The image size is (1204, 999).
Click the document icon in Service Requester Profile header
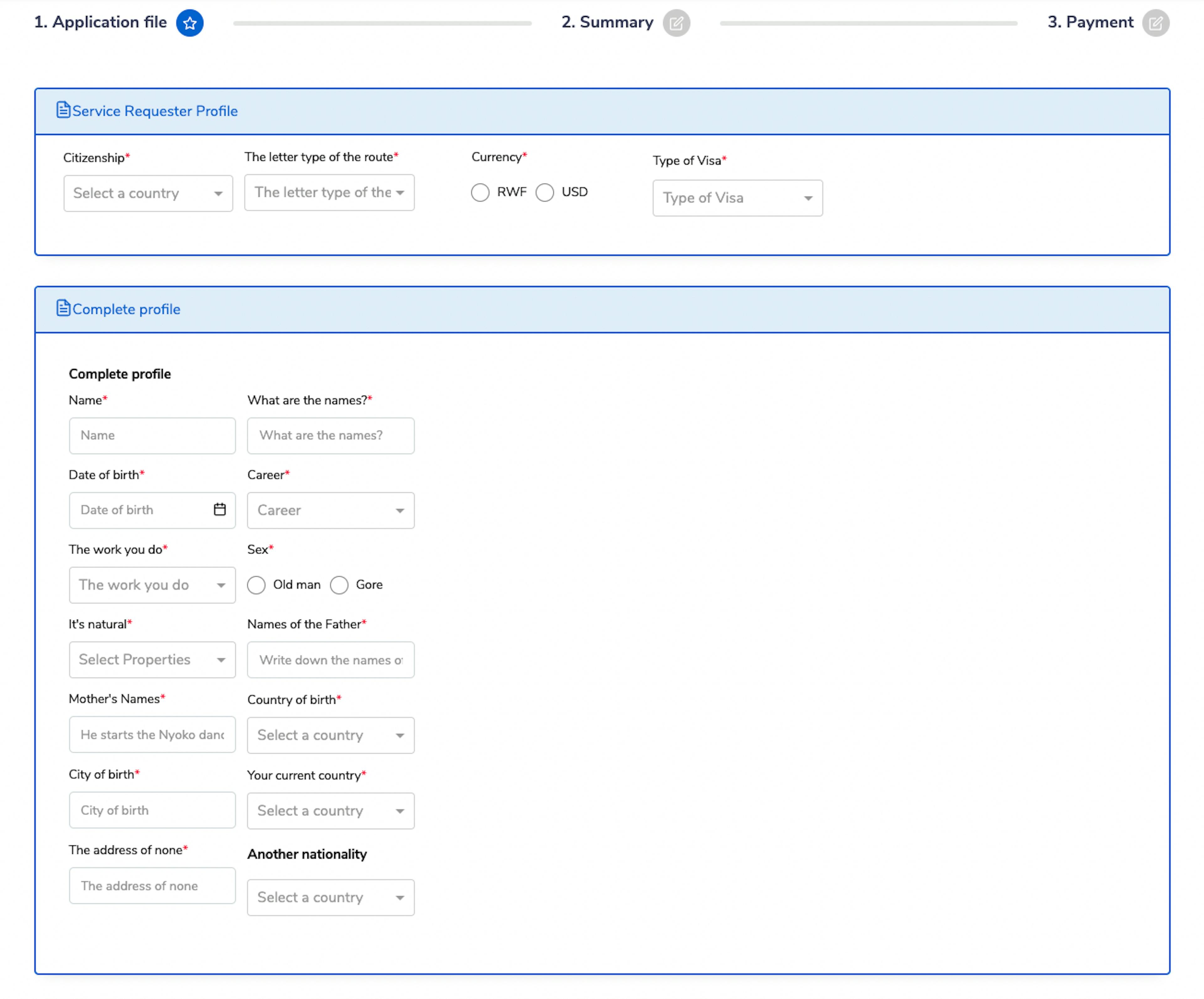tap(63, 110)
